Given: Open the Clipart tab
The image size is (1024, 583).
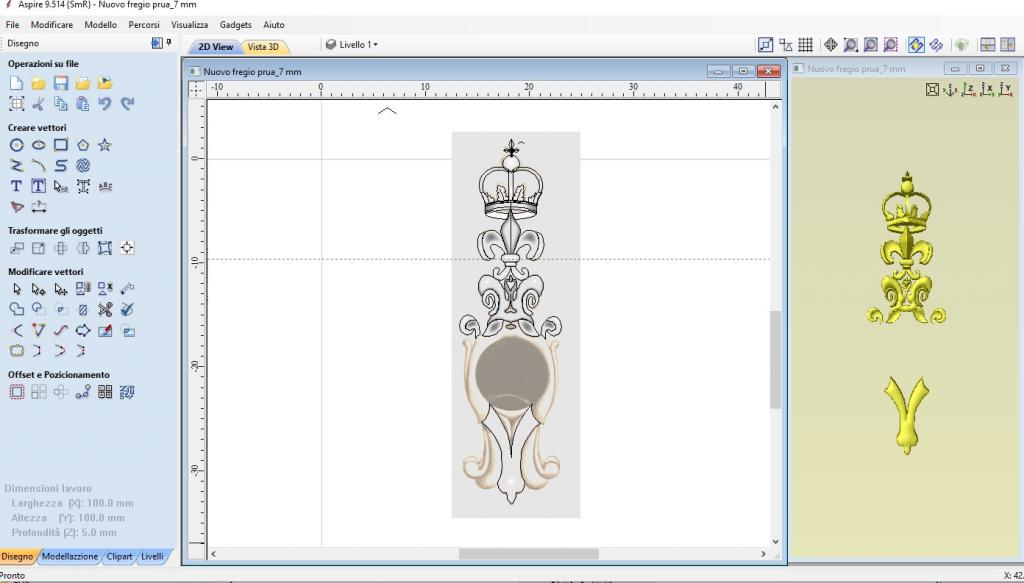Looking at the screenshot, I should click(x=119, y=556).
